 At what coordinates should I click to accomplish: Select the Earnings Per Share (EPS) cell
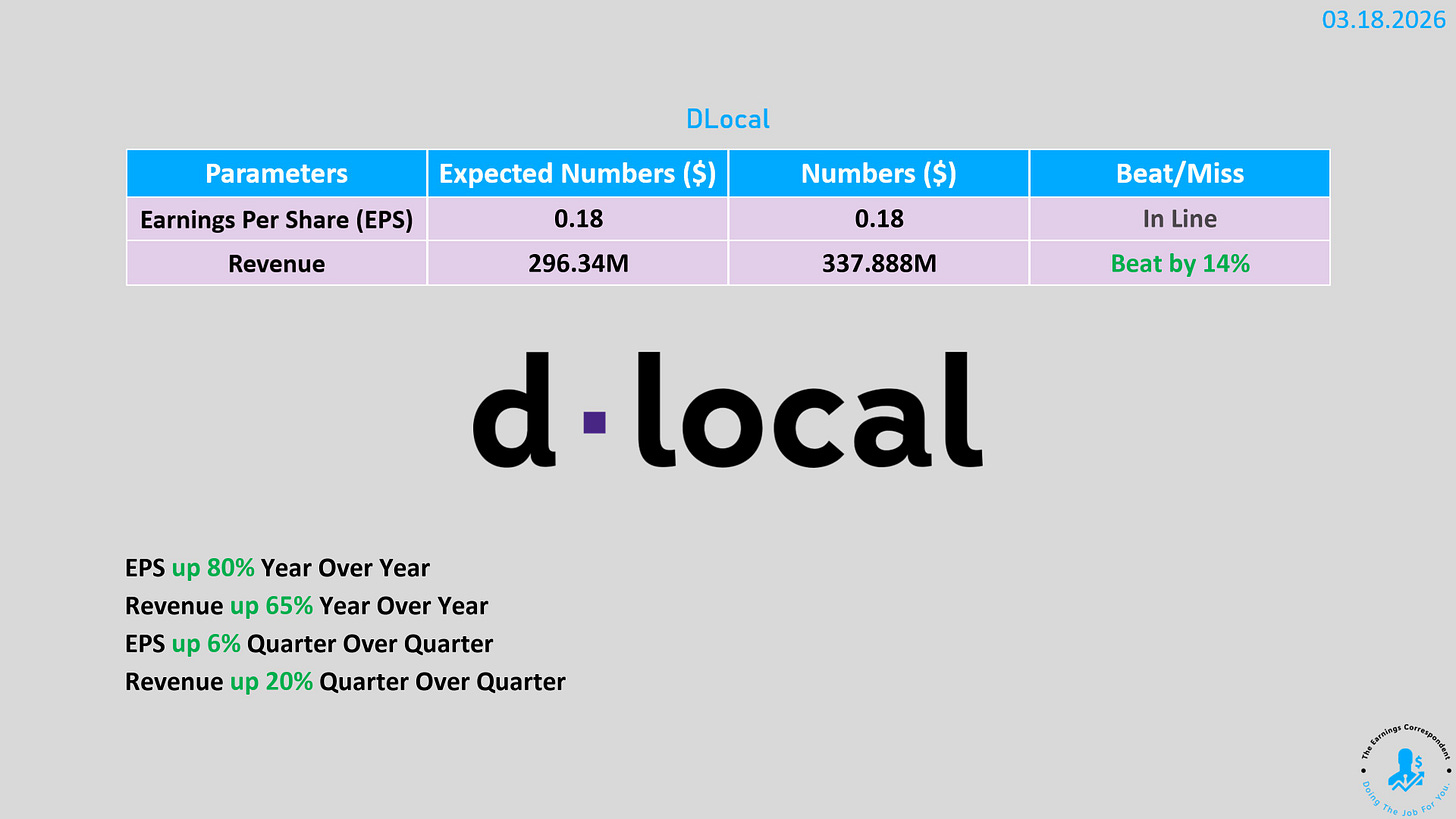pyautogui.click(x=277, y=219)
